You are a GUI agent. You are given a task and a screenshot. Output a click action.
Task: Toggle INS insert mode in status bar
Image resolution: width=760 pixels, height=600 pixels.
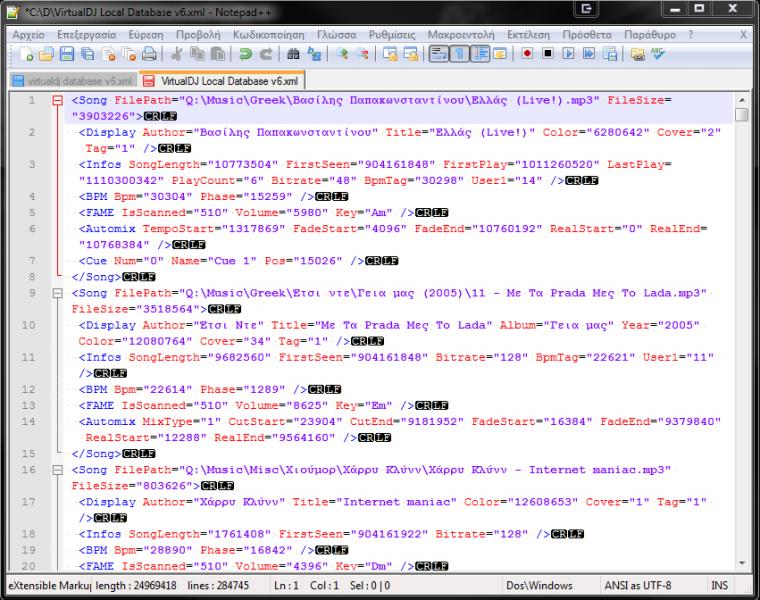[719, 585]
